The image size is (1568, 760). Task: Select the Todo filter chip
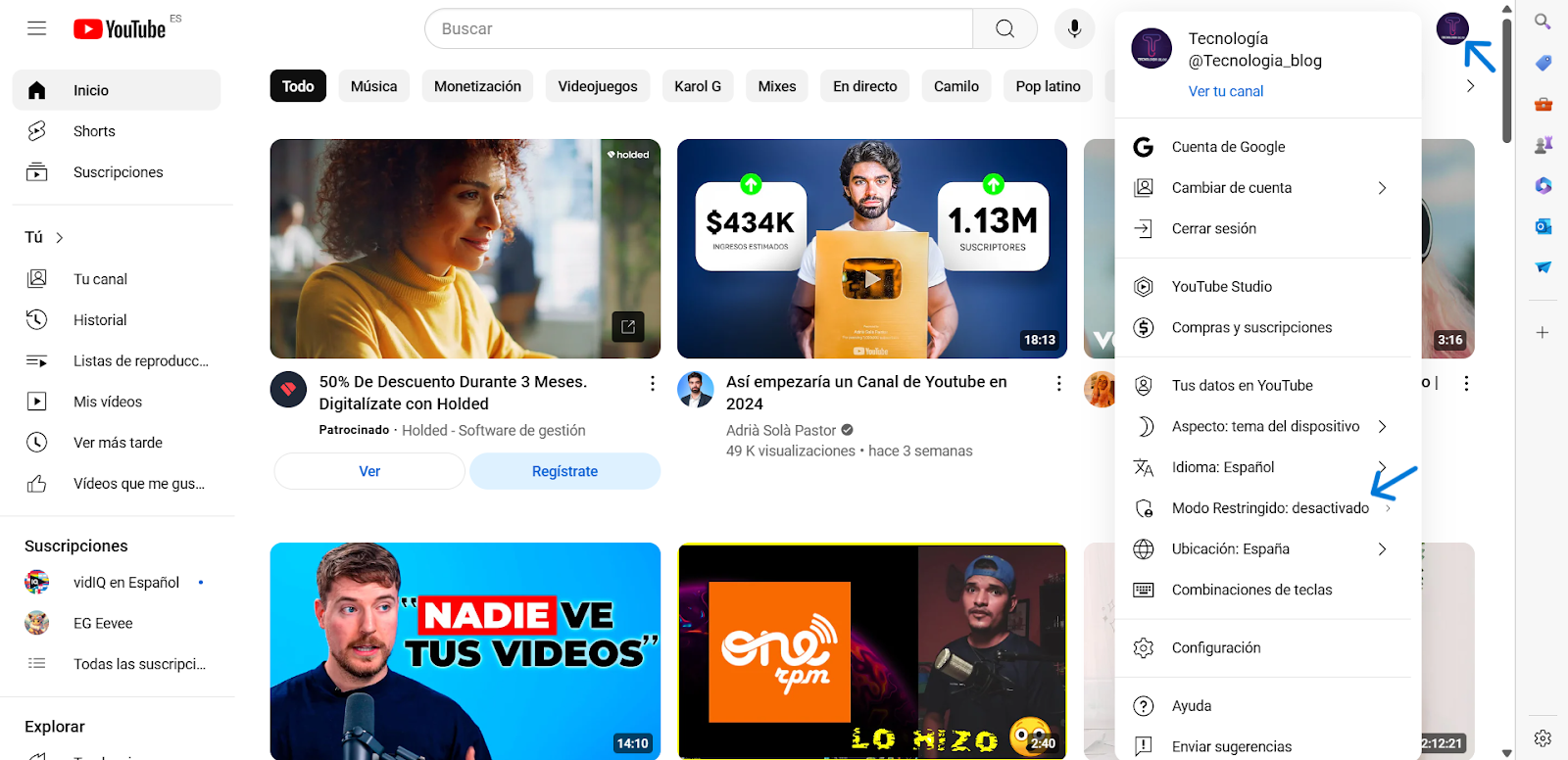click(x=298, y=86)
